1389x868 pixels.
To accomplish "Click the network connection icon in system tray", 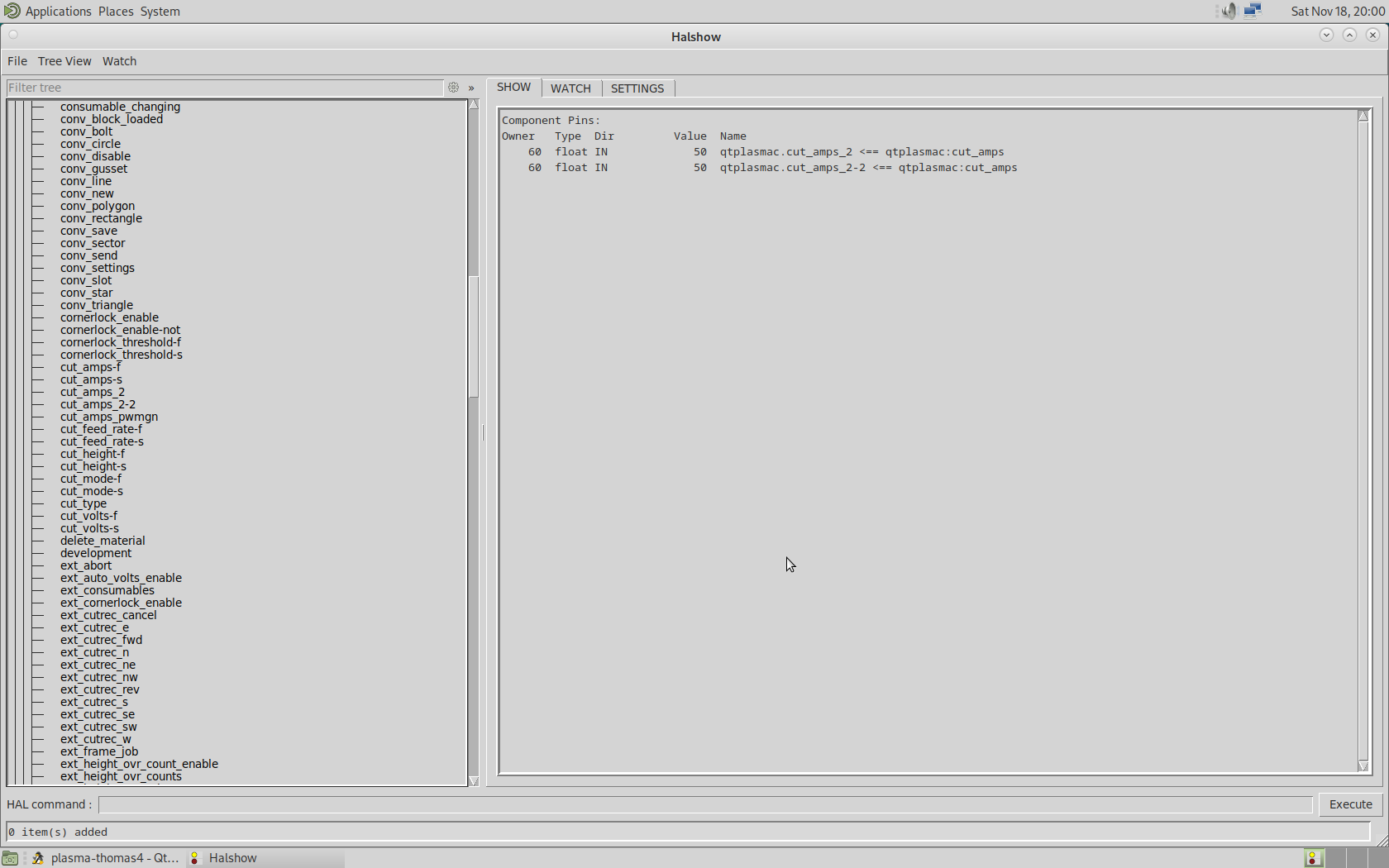I will click(1253, 11).
